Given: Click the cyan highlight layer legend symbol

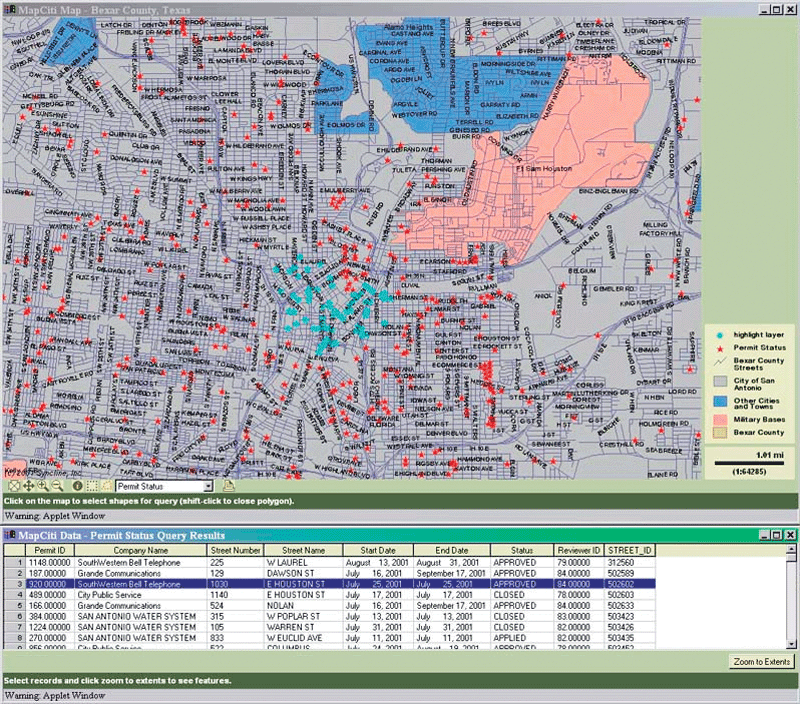Looking at the screenshot, I should click(720, 335).
